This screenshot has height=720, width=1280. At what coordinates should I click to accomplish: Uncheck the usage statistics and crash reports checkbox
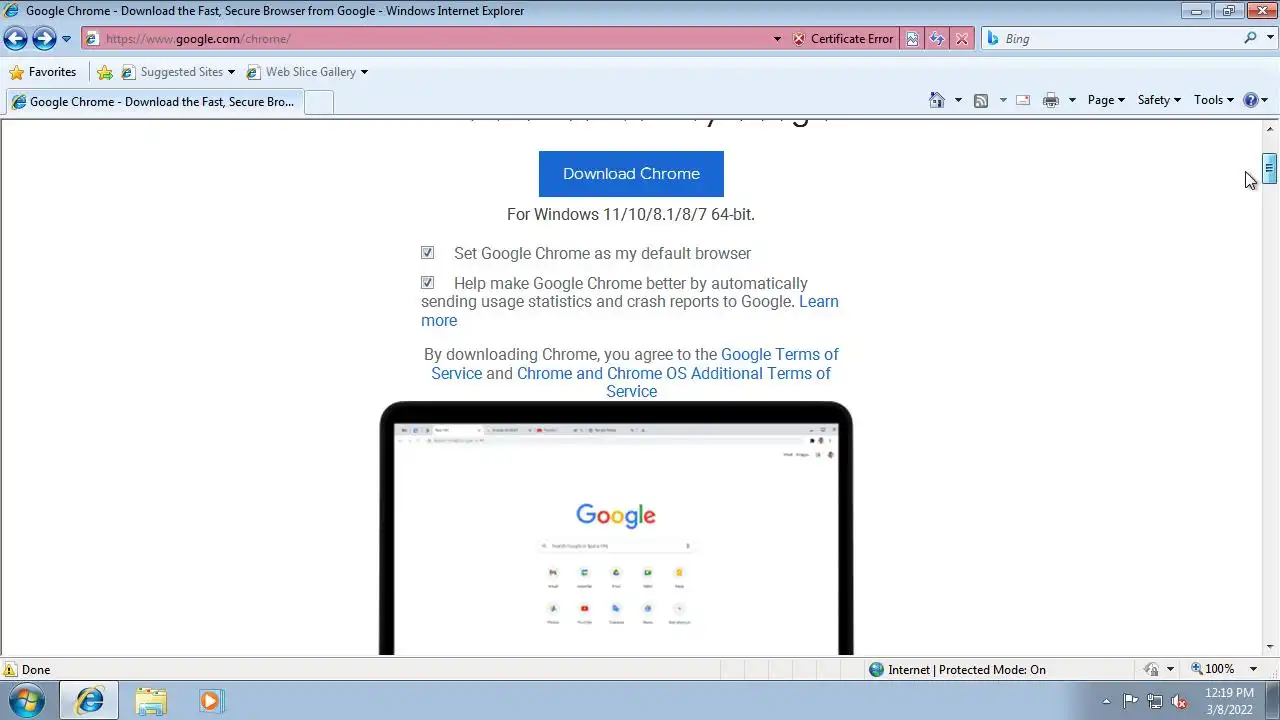click(x=427, y=283)
